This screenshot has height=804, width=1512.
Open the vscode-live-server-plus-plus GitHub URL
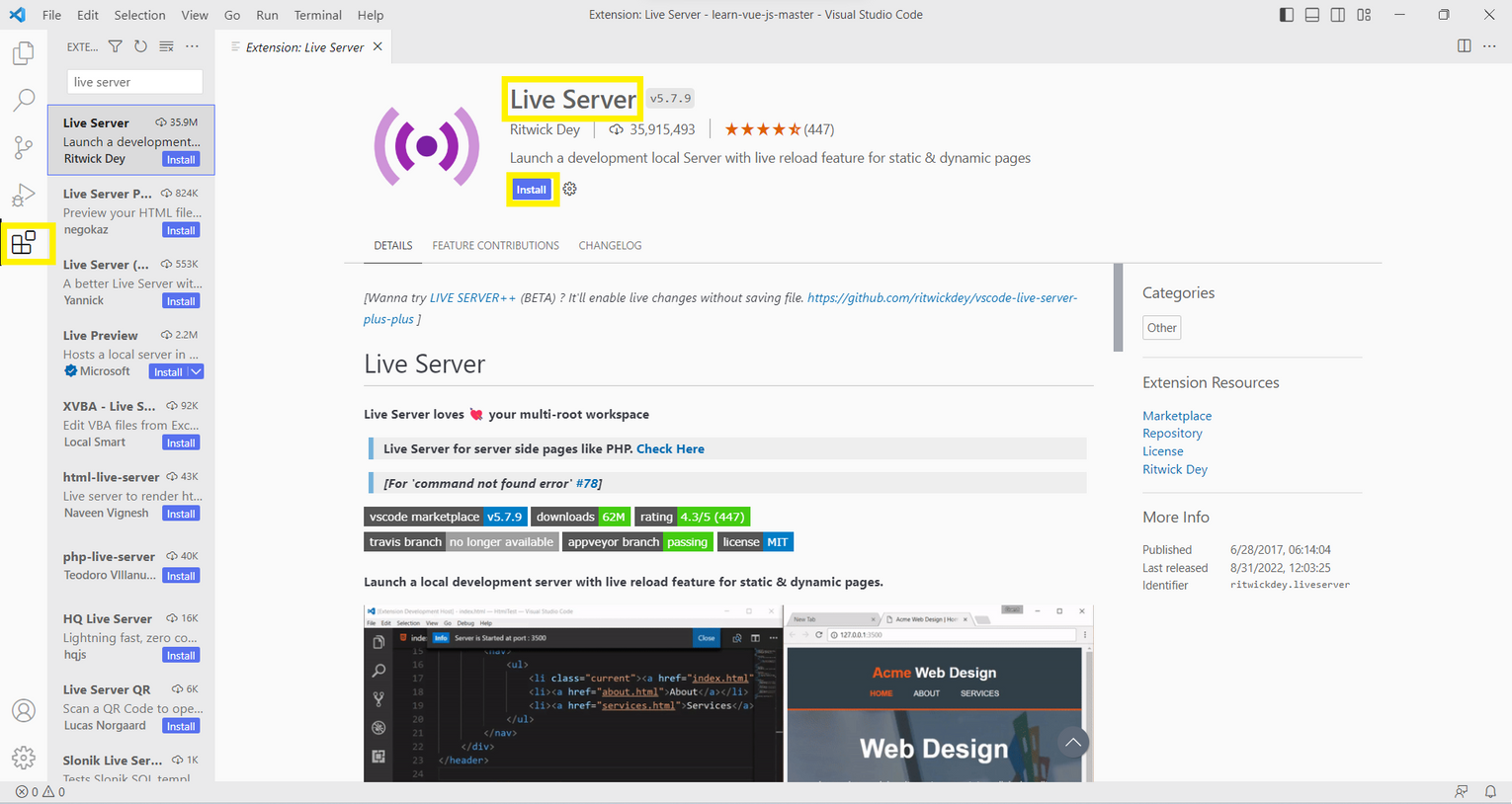(x=942, y=297)
